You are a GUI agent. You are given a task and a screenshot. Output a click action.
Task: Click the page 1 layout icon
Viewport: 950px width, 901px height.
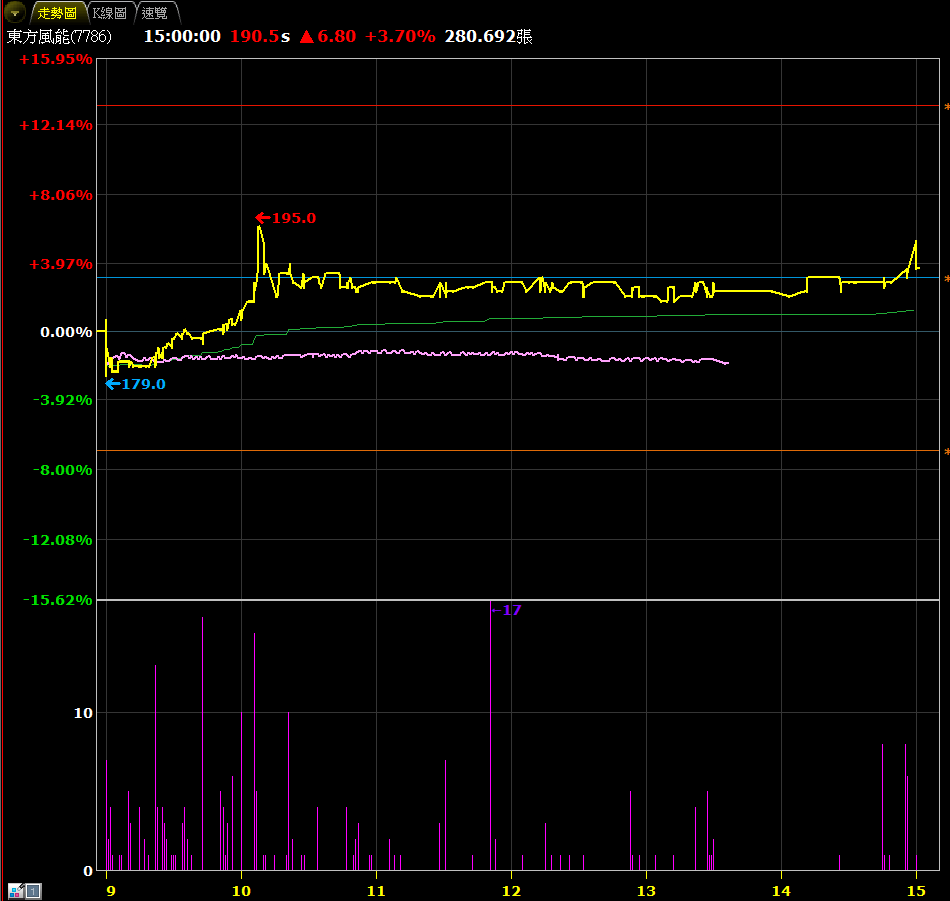click(33, 891)
